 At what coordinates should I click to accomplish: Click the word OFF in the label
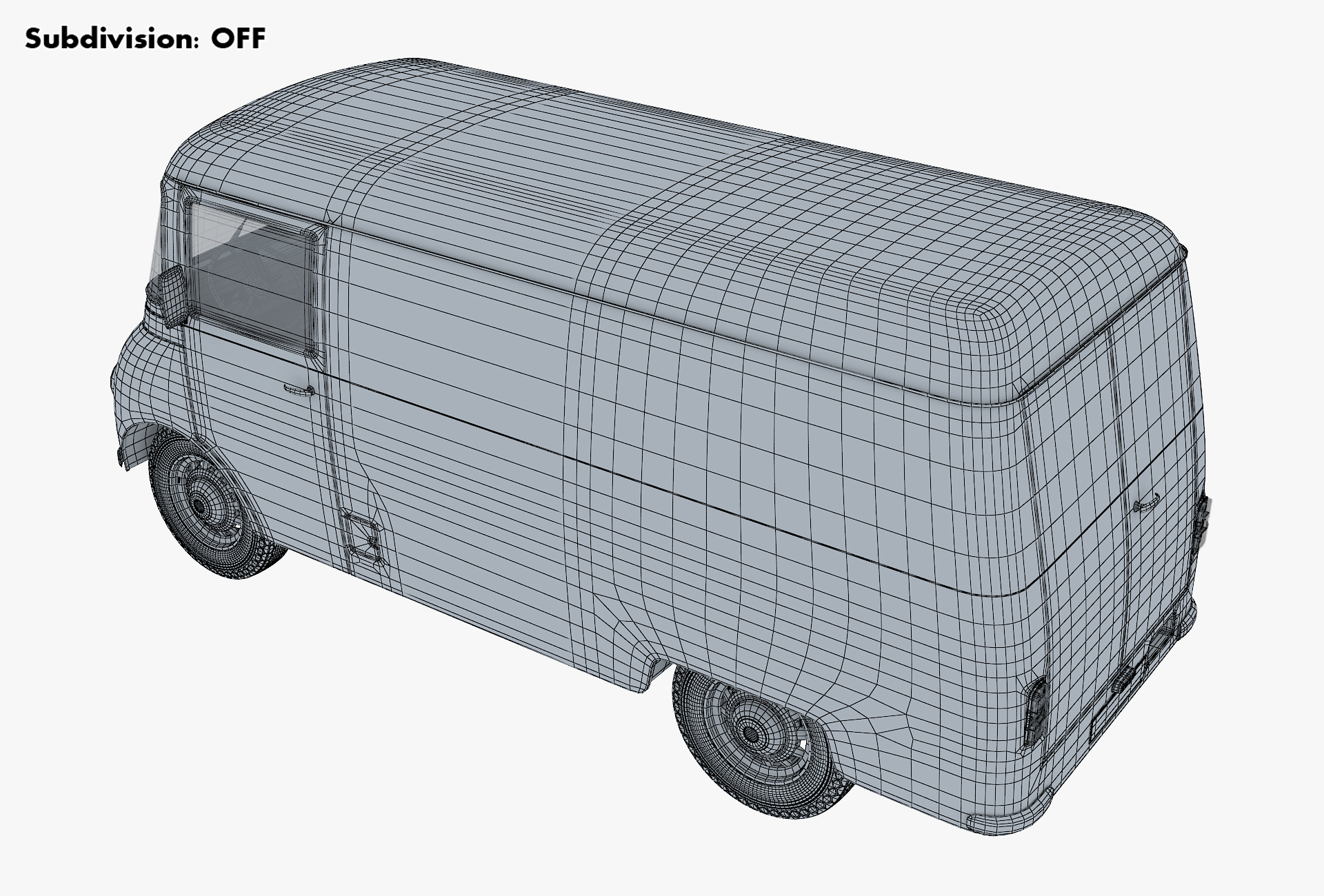click(238, 39)
